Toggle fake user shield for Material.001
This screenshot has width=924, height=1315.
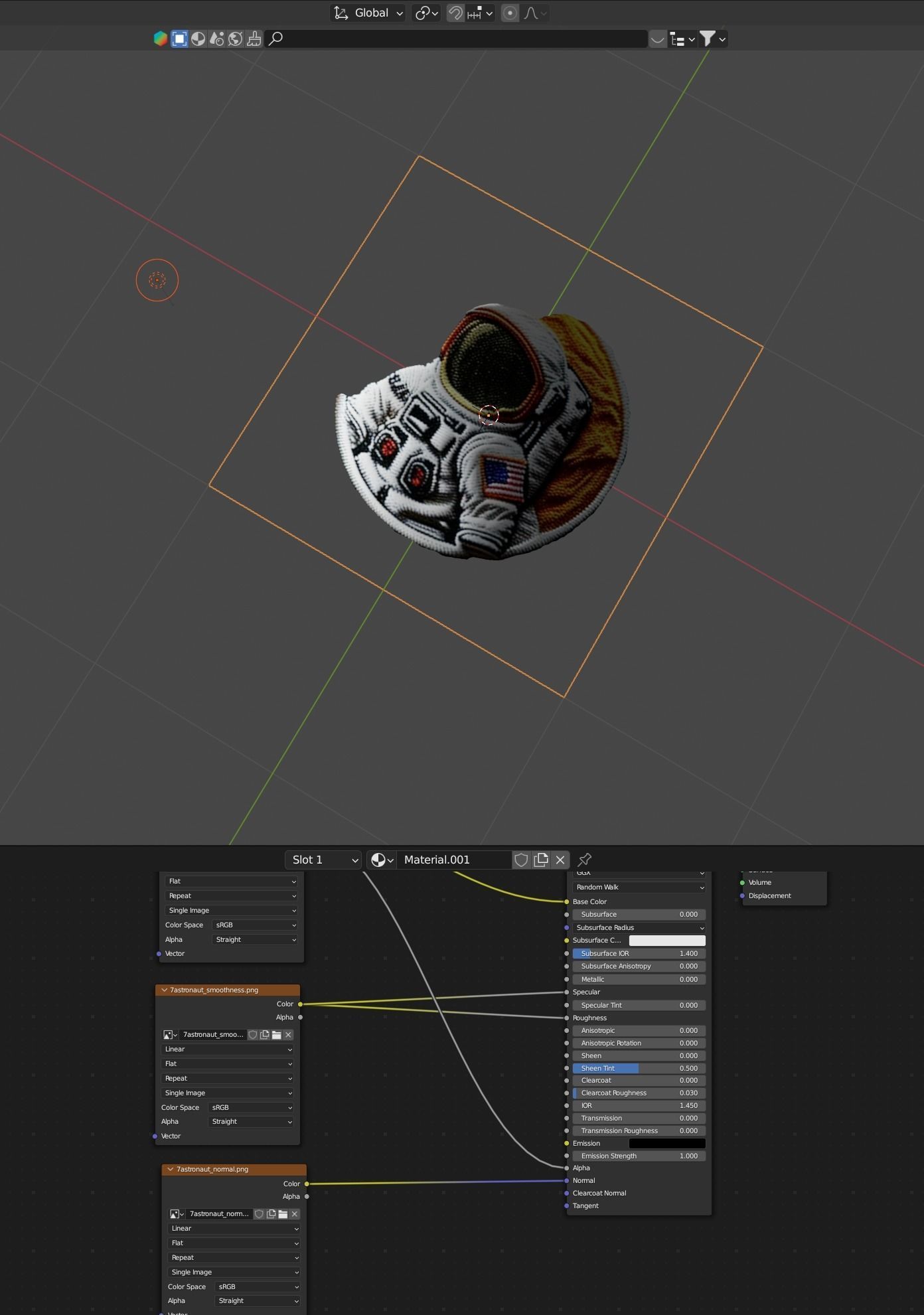pos(521,860)
